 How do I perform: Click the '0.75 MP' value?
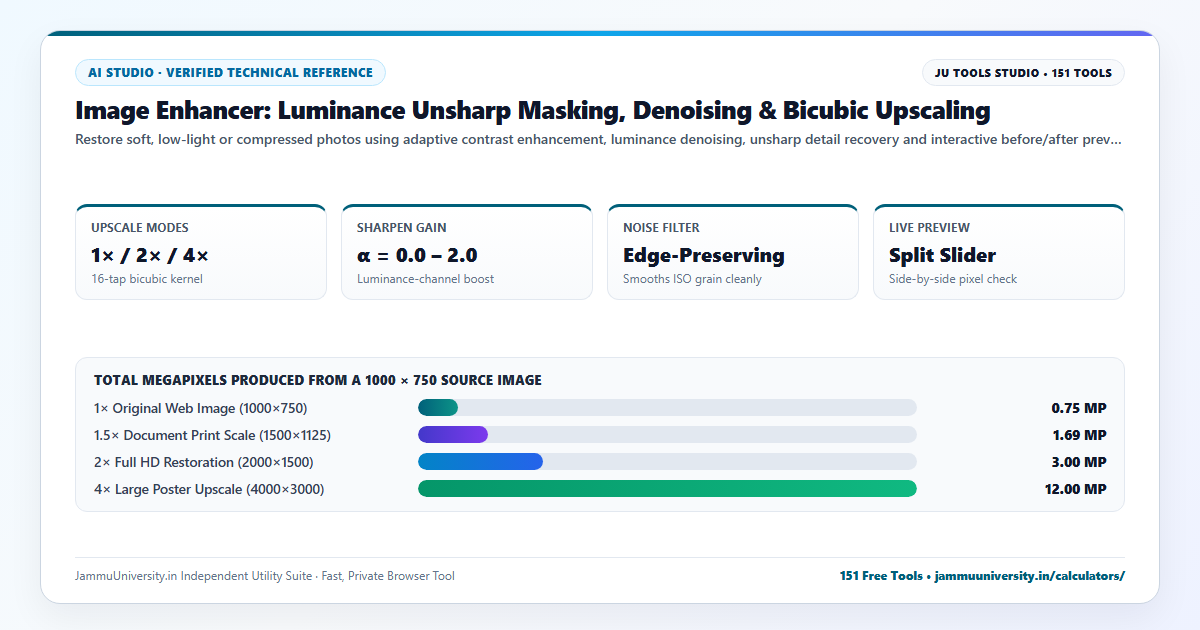point(1079,408)
